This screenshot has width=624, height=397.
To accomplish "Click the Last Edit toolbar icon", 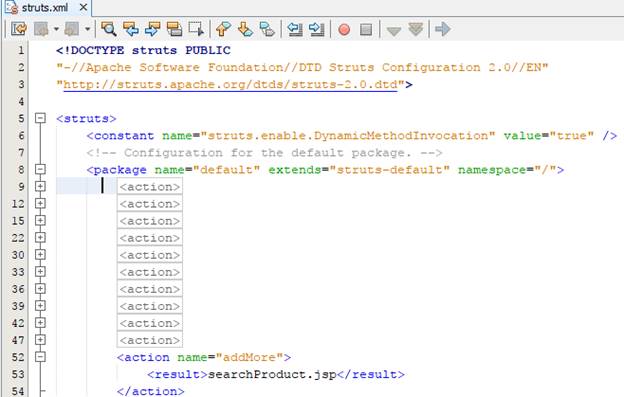I will [x=19, y=29].
